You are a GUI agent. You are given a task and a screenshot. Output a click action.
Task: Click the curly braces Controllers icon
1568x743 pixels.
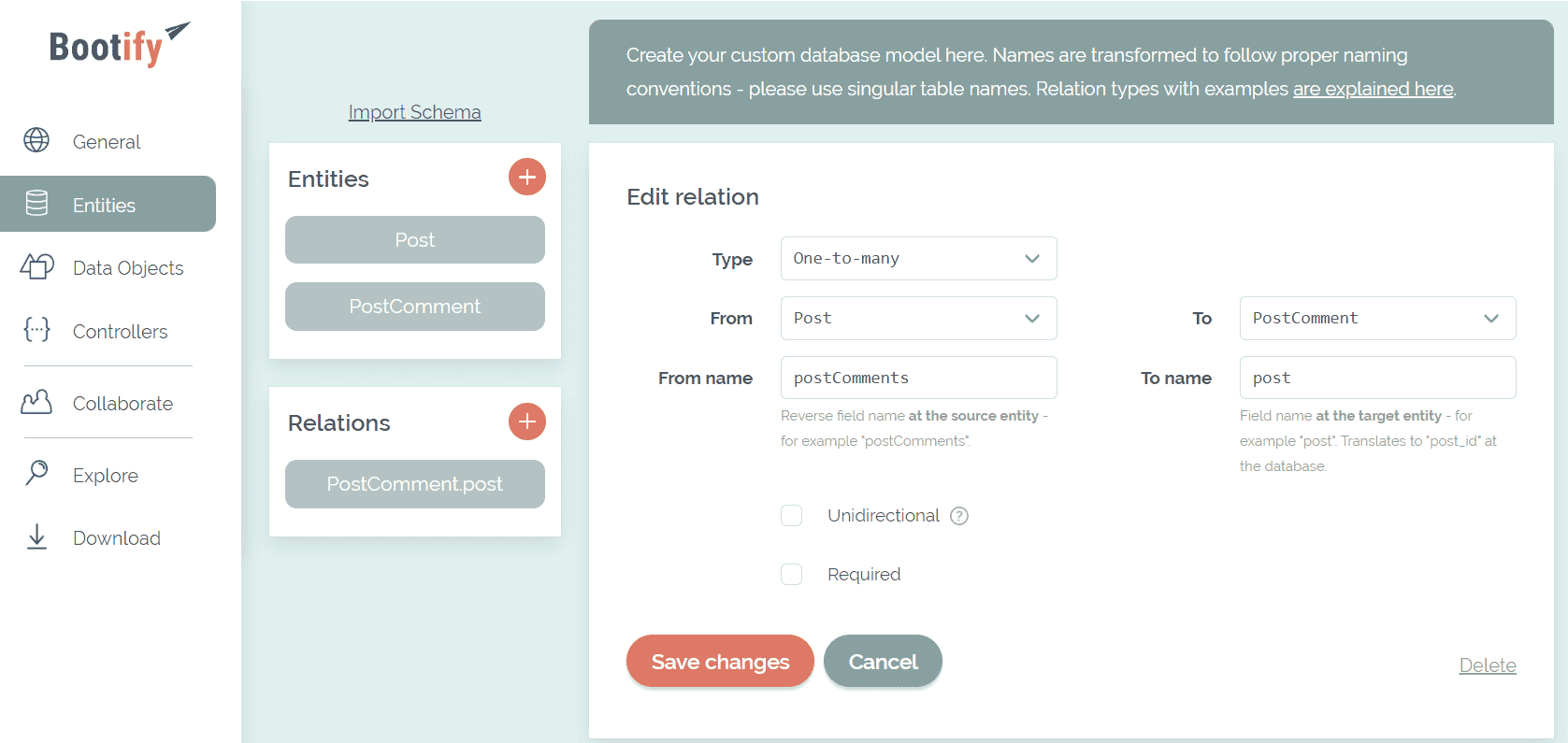(36, 330)
